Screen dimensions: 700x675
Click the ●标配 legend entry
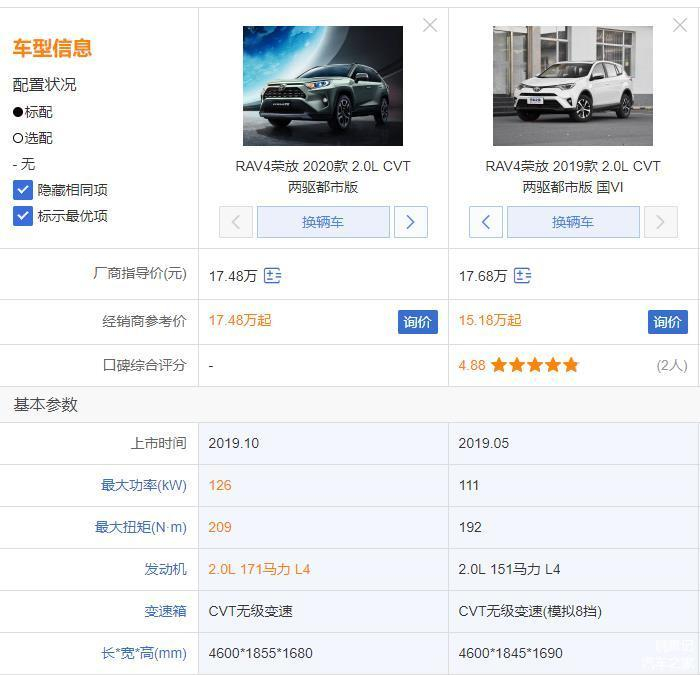(x=33, y=112)
